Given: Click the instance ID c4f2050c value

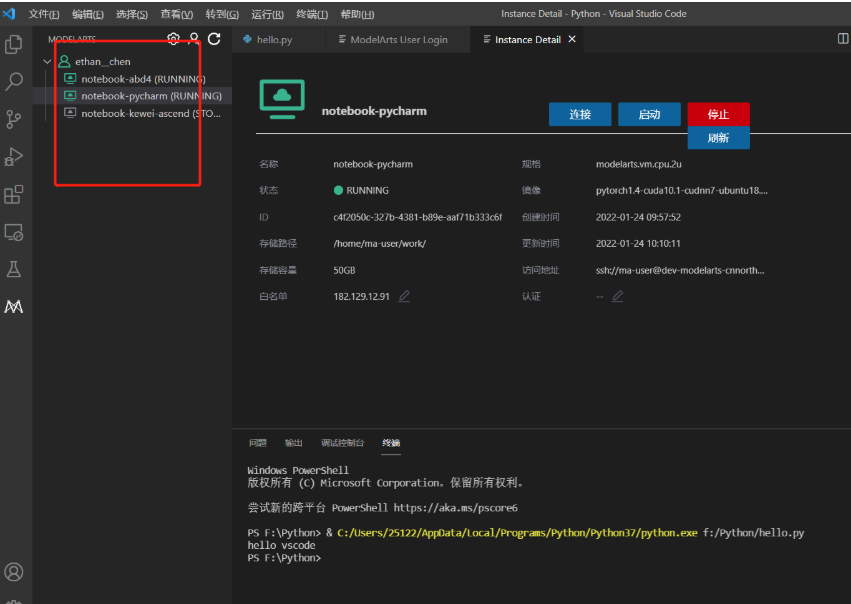Looking at the screenshot, I should click(417, 217).
